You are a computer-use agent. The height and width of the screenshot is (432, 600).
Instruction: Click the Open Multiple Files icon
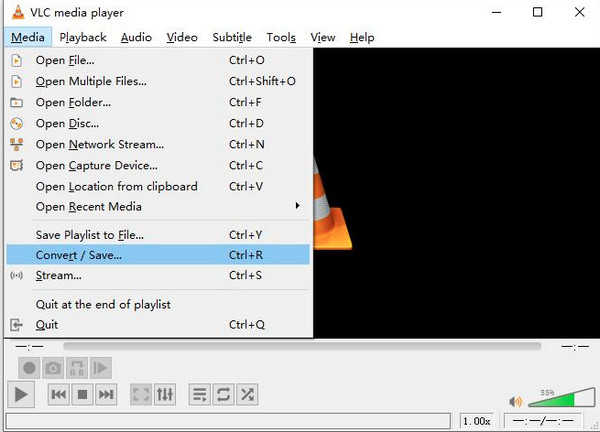[x=16, y=82]
